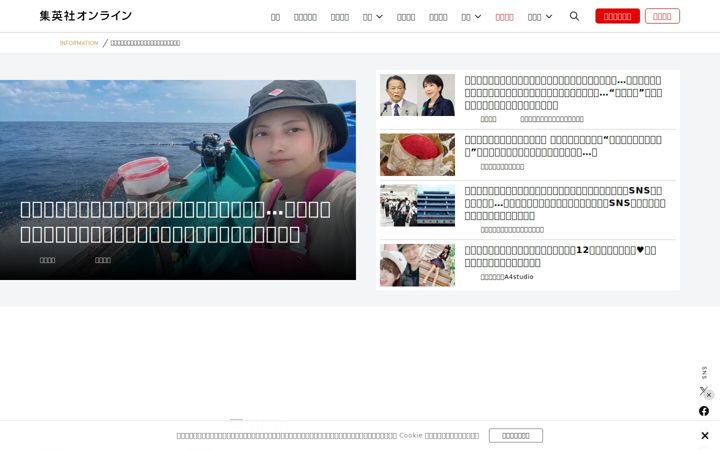Viewport: 720px width, 450px height.
Task: Open thumbnail showing the two politicians
Action: pos(417,95)
